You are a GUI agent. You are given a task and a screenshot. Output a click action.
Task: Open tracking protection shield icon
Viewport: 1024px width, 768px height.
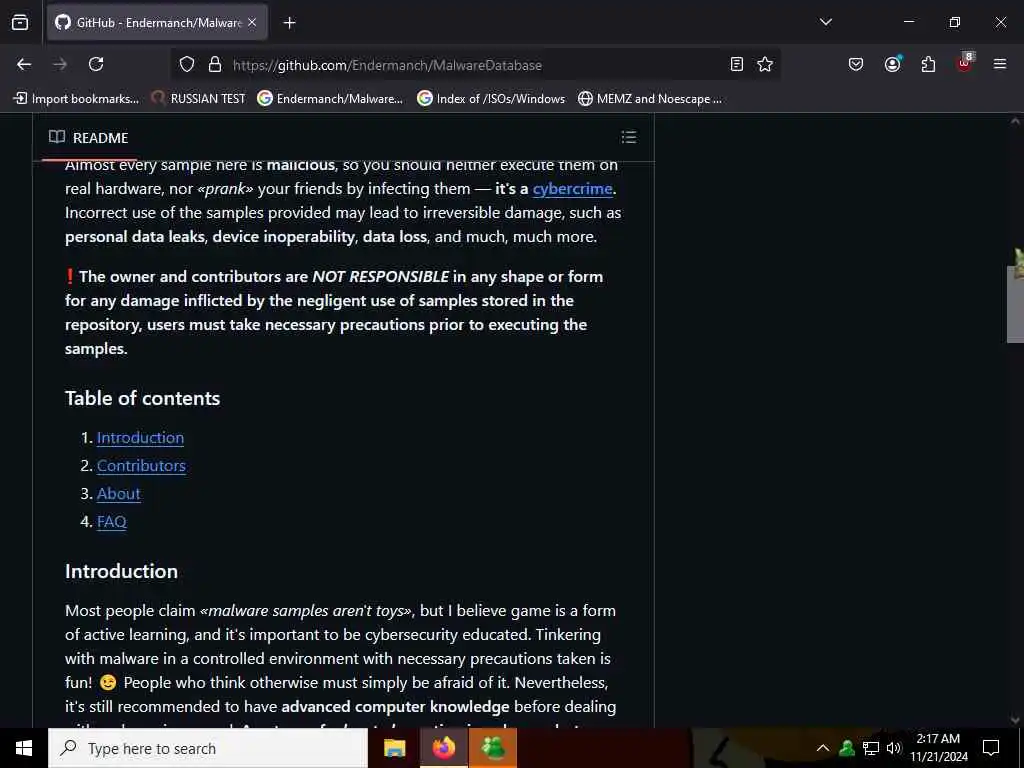pyautogui.click(x=187, y=65)
